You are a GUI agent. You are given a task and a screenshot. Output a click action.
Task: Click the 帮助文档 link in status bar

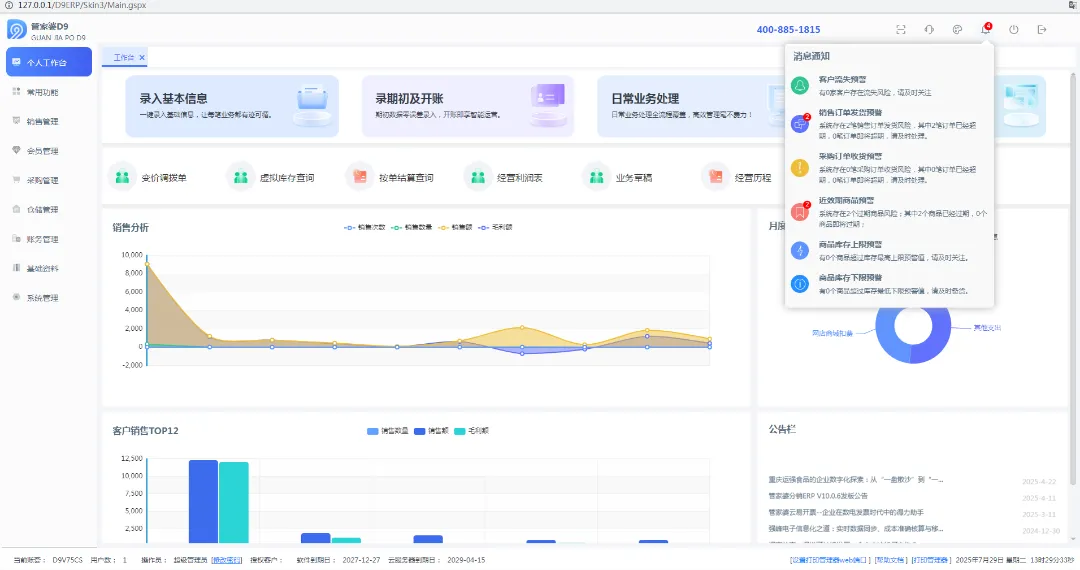pyautogui.click(x=890, y=560)
